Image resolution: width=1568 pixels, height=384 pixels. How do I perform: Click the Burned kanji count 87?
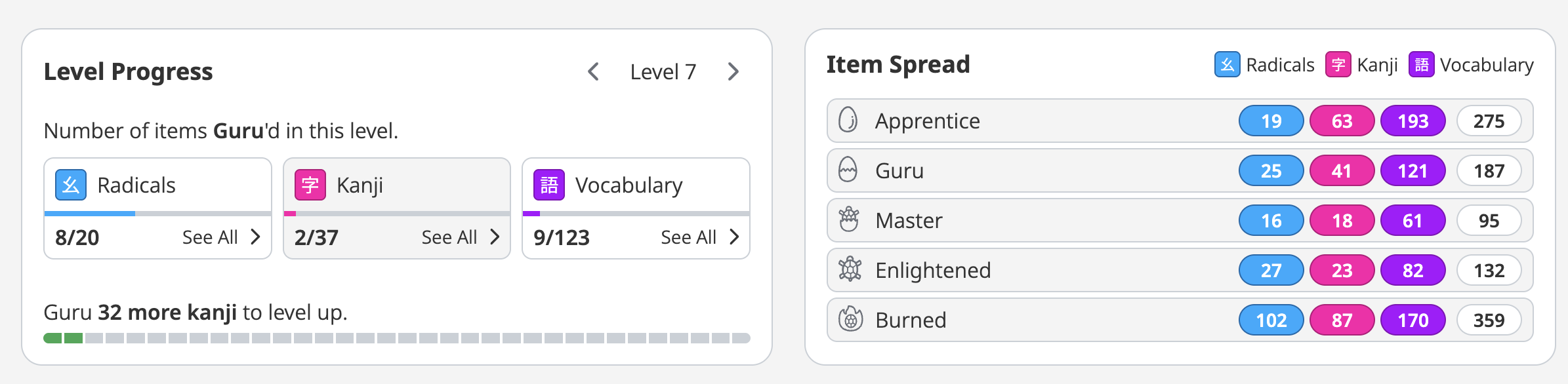click(1342, 320)
